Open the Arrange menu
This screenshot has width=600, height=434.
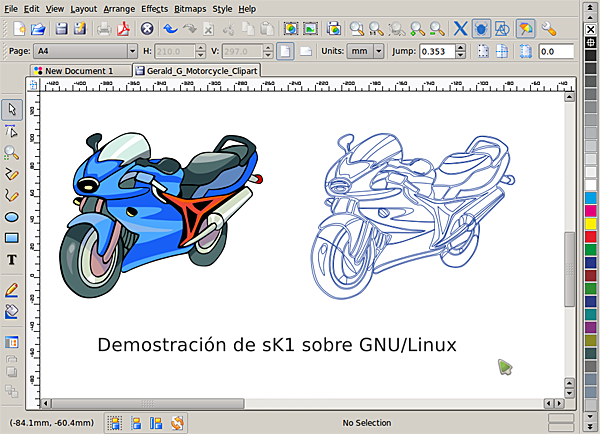pyautogui.click(x=119, y=9)
